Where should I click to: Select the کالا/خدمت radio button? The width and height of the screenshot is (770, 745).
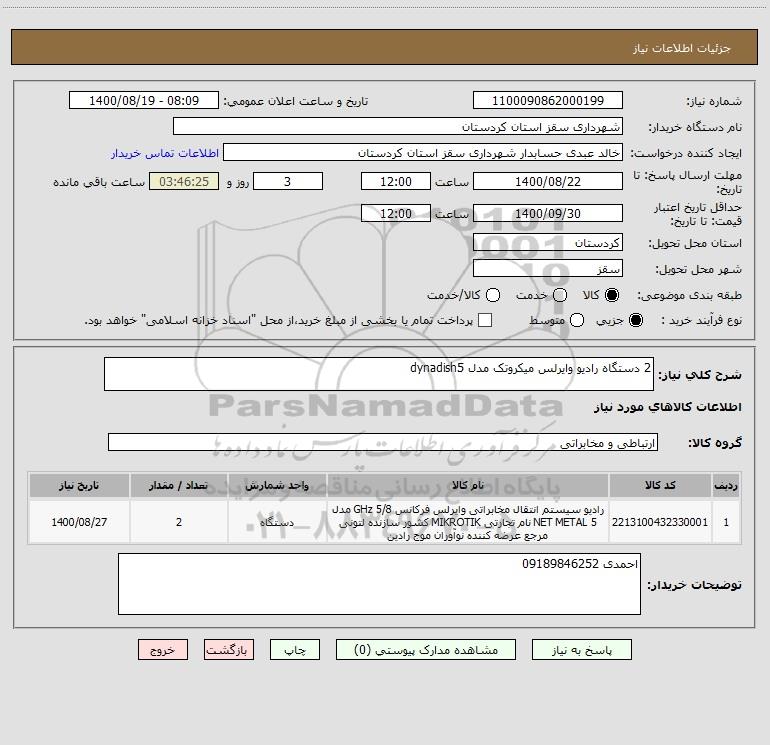click(493, 295)
